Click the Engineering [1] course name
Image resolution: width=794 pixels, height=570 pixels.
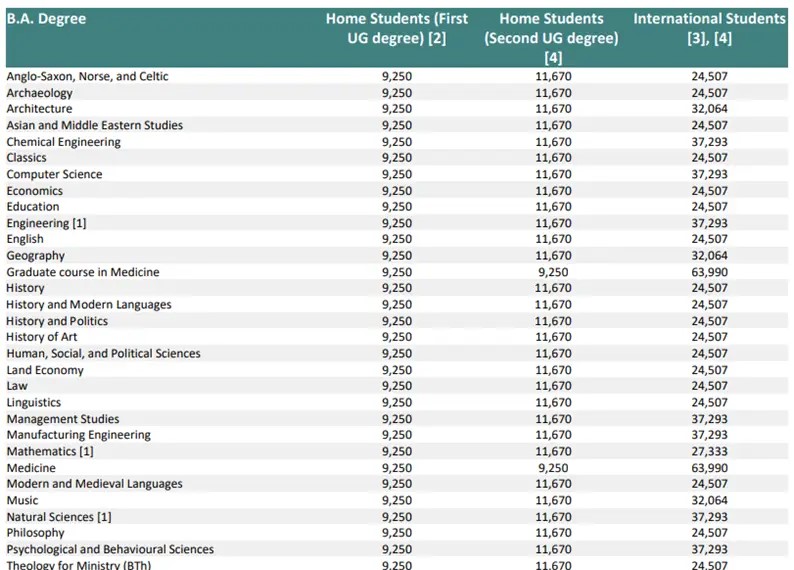click(x=46, y=223)
